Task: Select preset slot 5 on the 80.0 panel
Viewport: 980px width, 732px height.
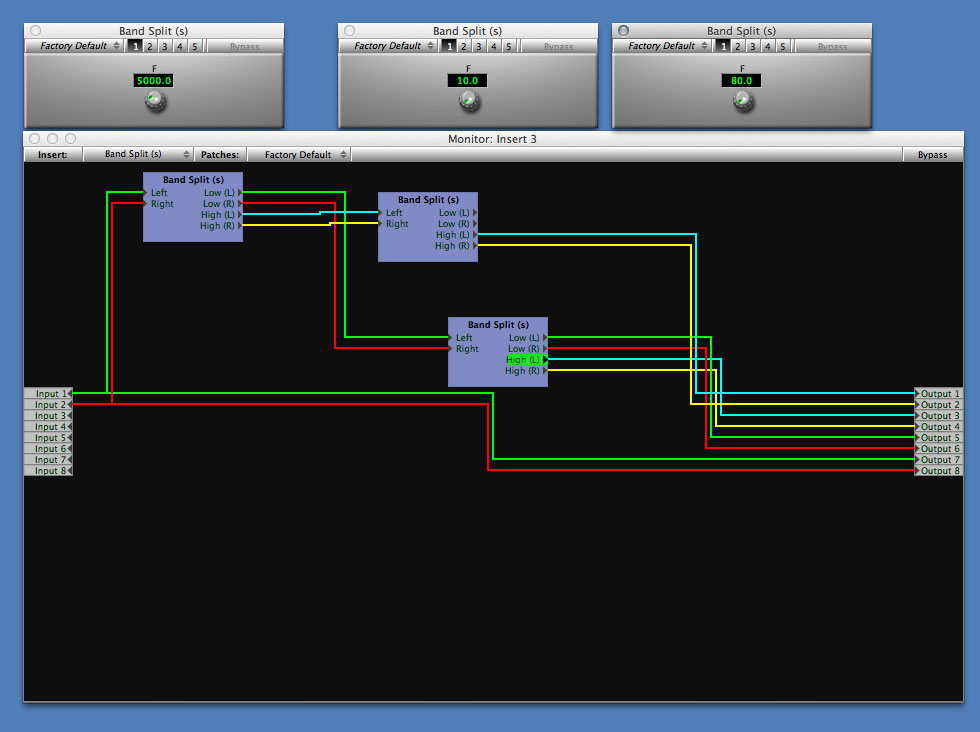Action: click(x=783, y=47)
